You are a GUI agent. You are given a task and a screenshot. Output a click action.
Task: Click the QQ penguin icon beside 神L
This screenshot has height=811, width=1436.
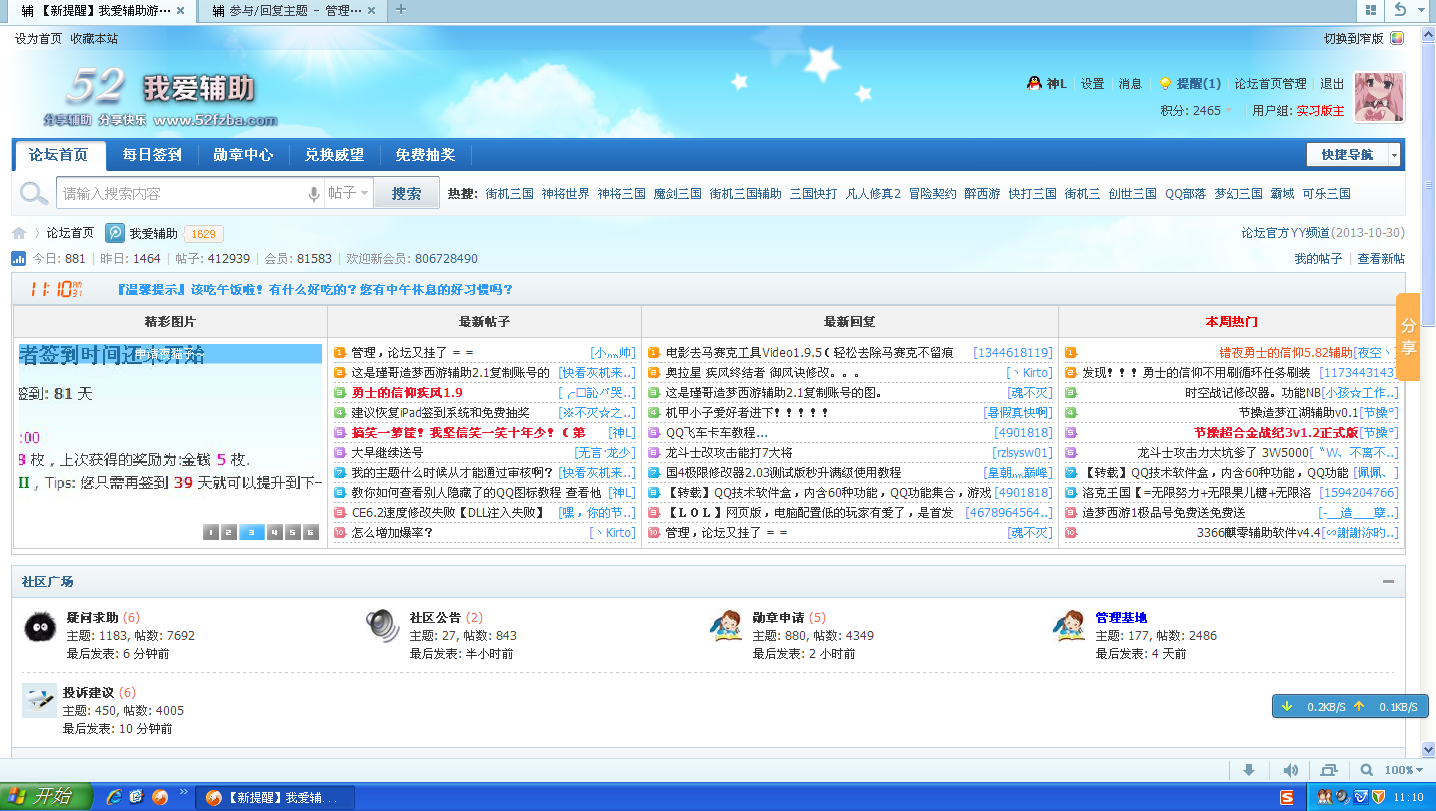pyautogui.click(x=1034, y=83)
